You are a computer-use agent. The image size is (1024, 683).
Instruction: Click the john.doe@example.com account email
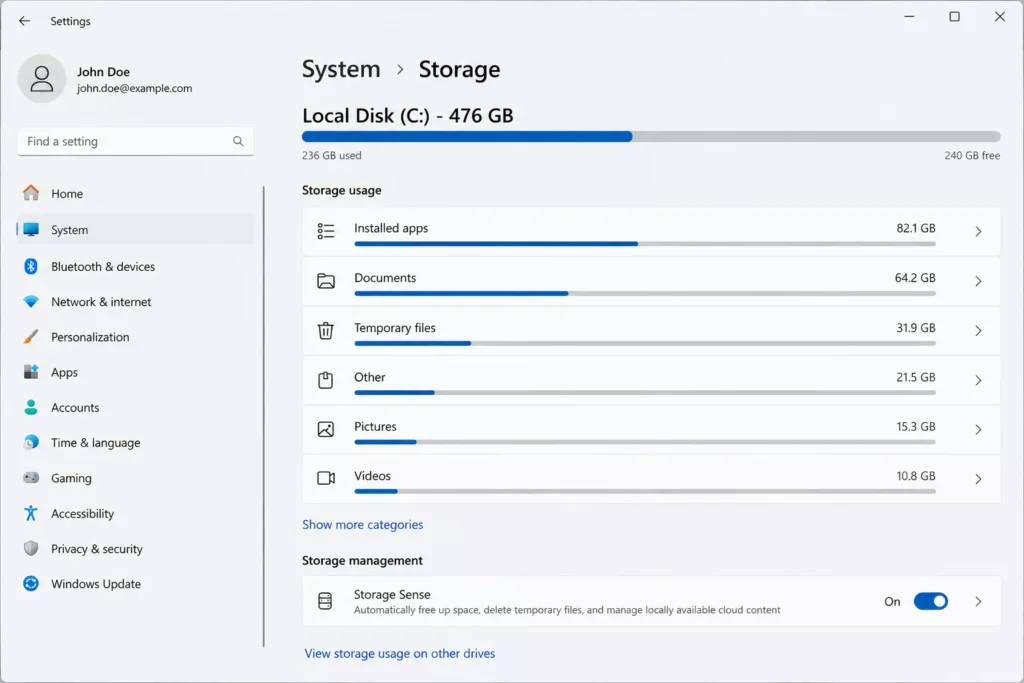coord(135,88)
